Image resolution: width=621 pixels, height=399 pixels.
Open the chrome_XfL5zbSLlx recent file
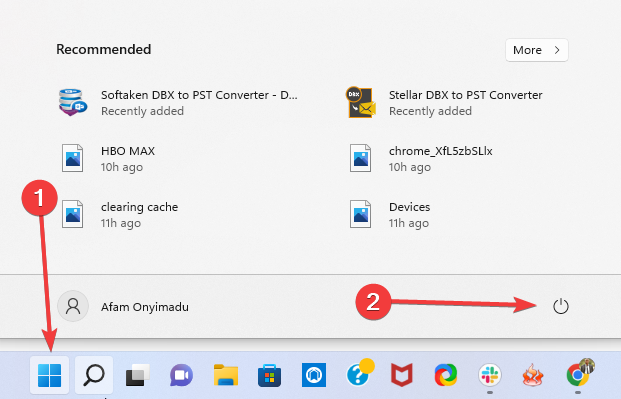tap(421, 158)
